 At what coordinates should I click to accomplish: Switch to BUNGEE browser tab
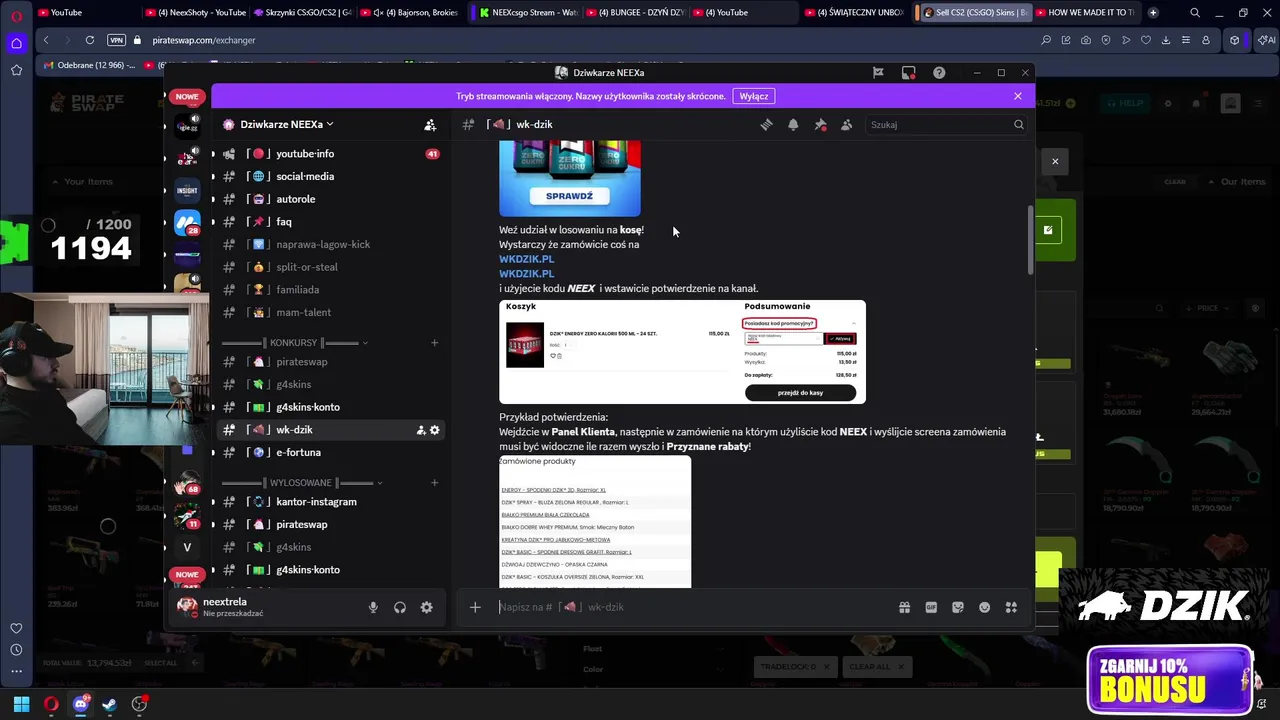(x=637, y=13)
